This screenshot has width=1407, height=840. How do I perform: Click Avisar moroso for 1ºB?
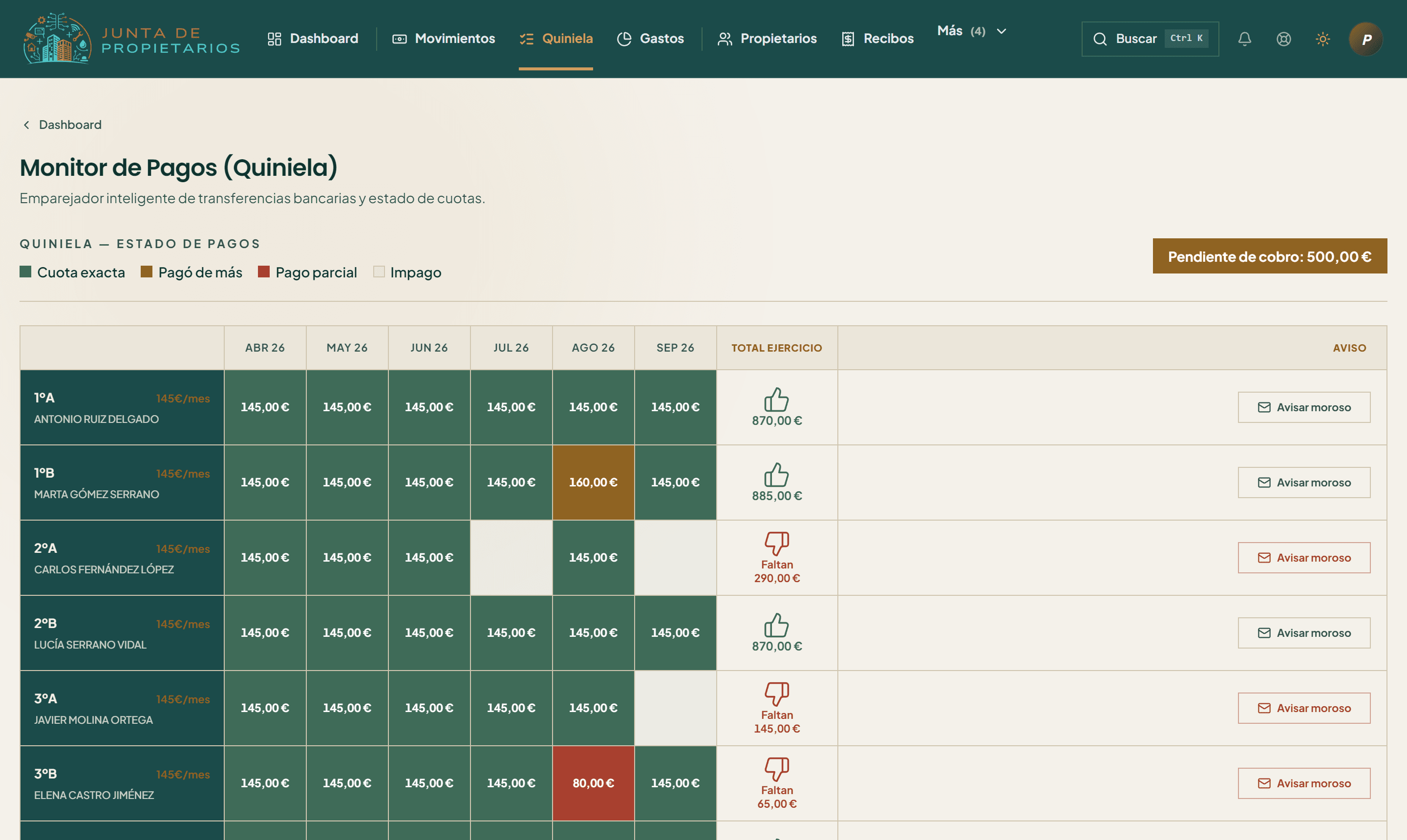pyautogui.click(x=1304, y=483)
